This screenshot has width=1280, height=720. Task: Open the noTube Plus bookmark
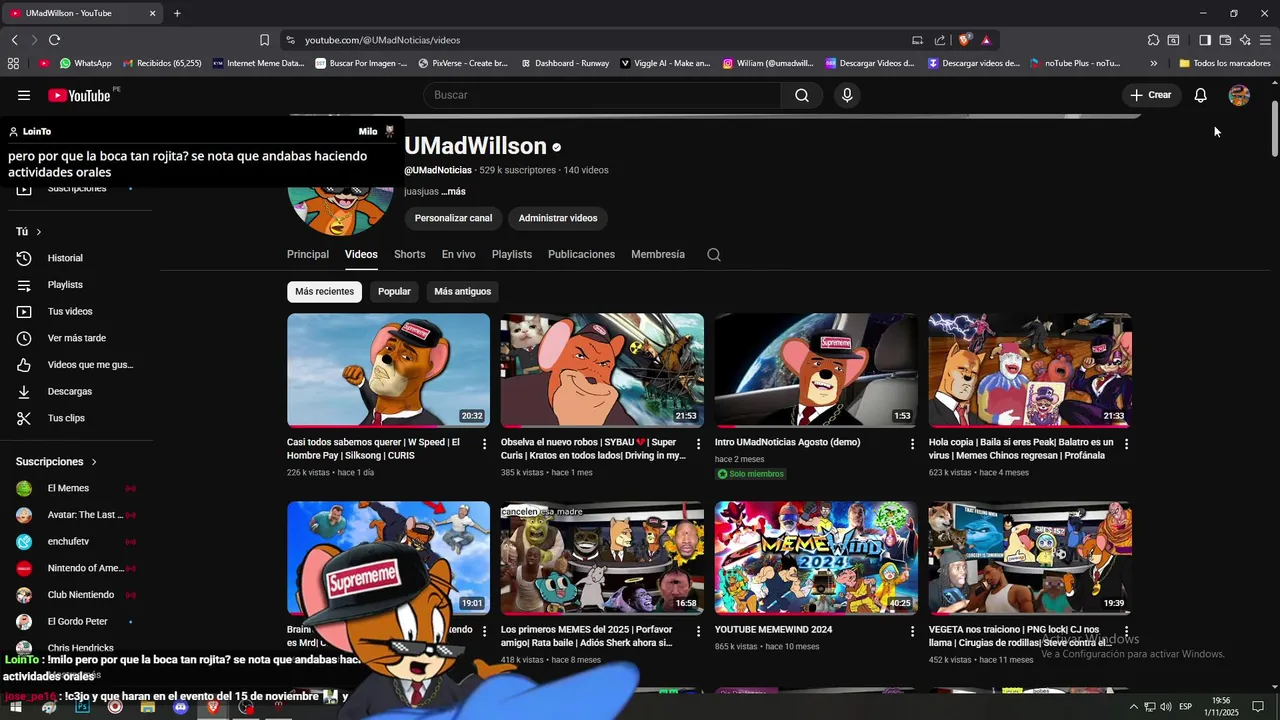pos(1075,63)
